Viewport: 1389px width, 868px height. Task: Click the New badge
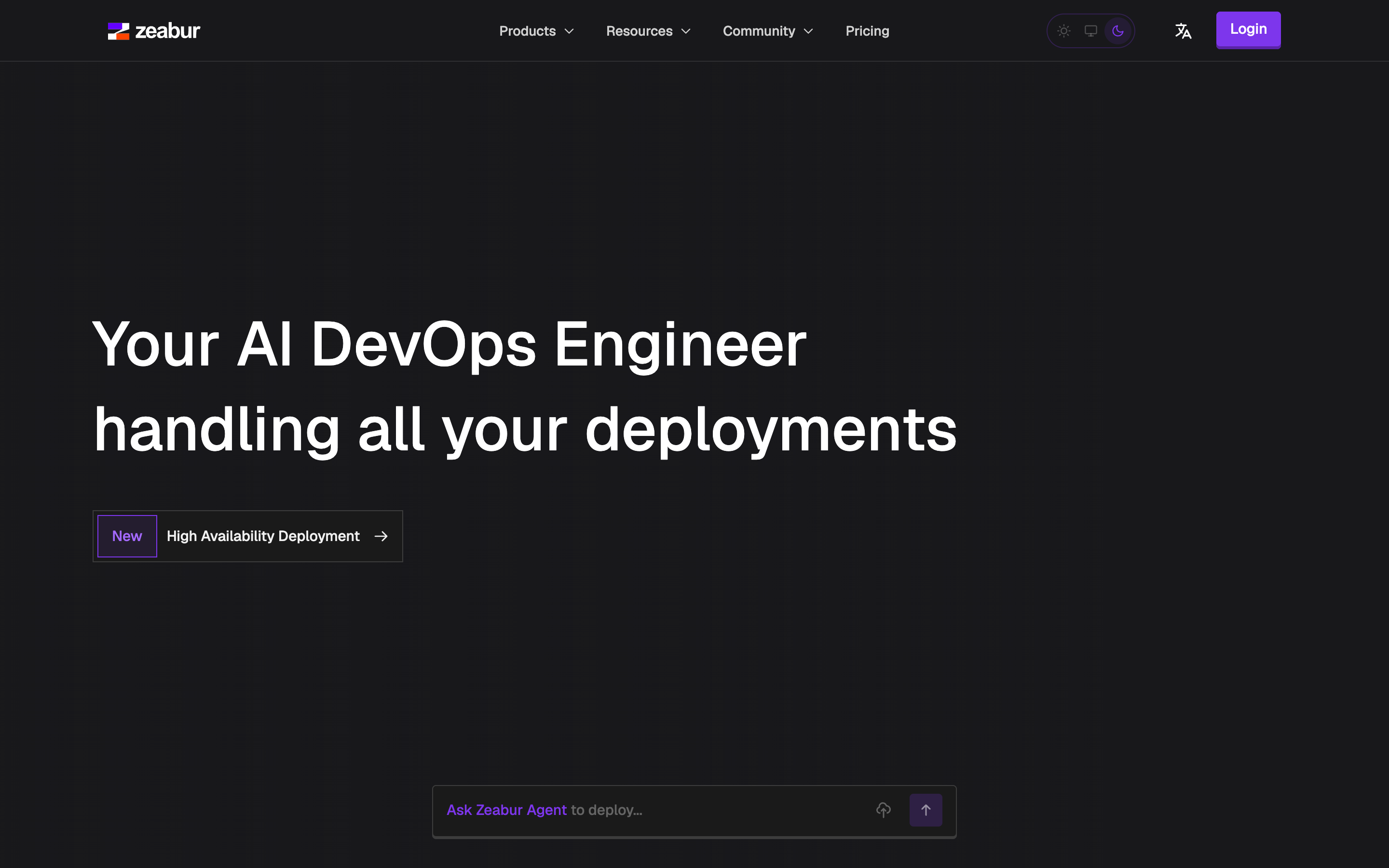pyautogui.click(x=127, y=536)
